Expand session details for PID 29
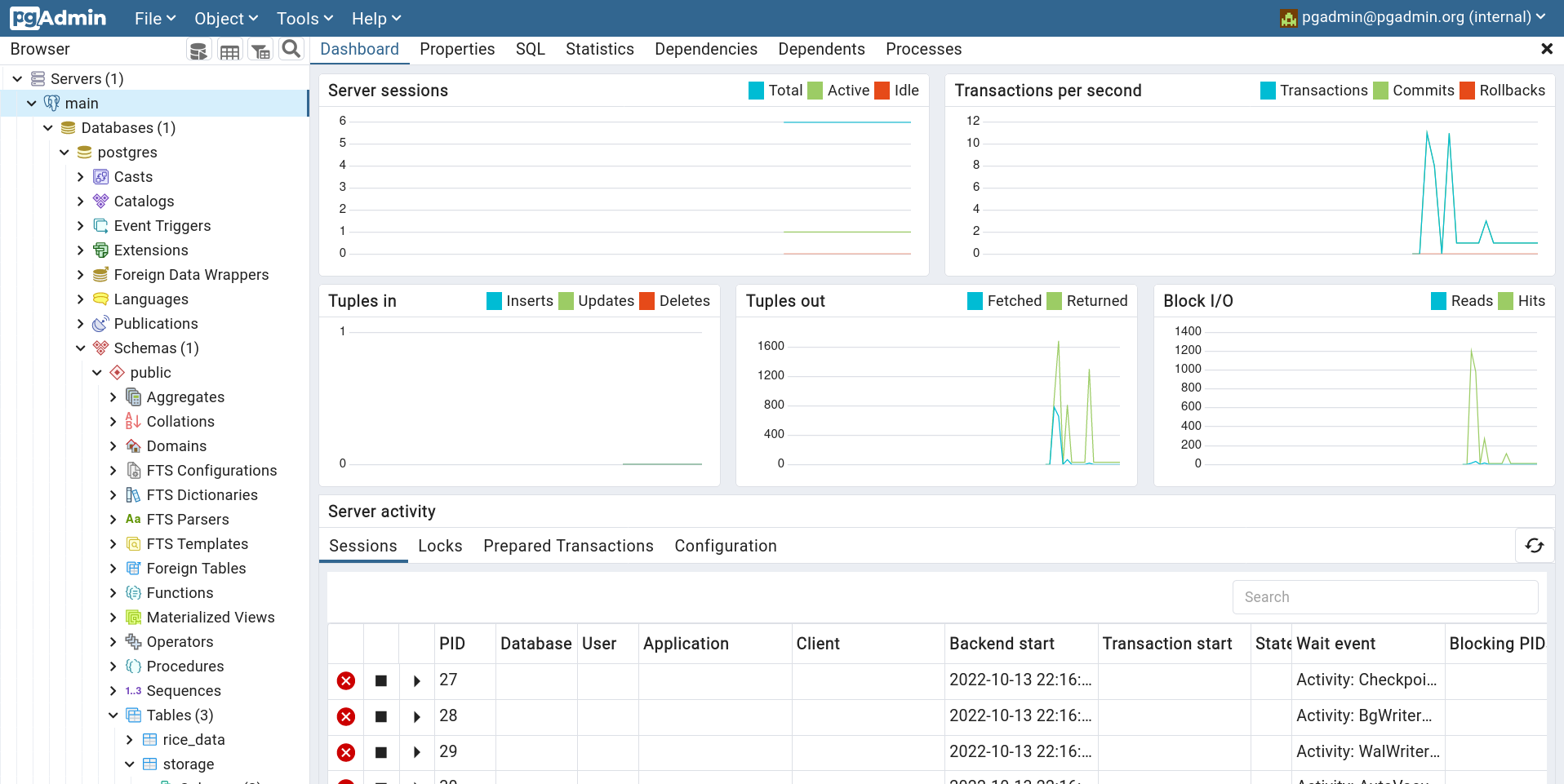 (417, 753)
